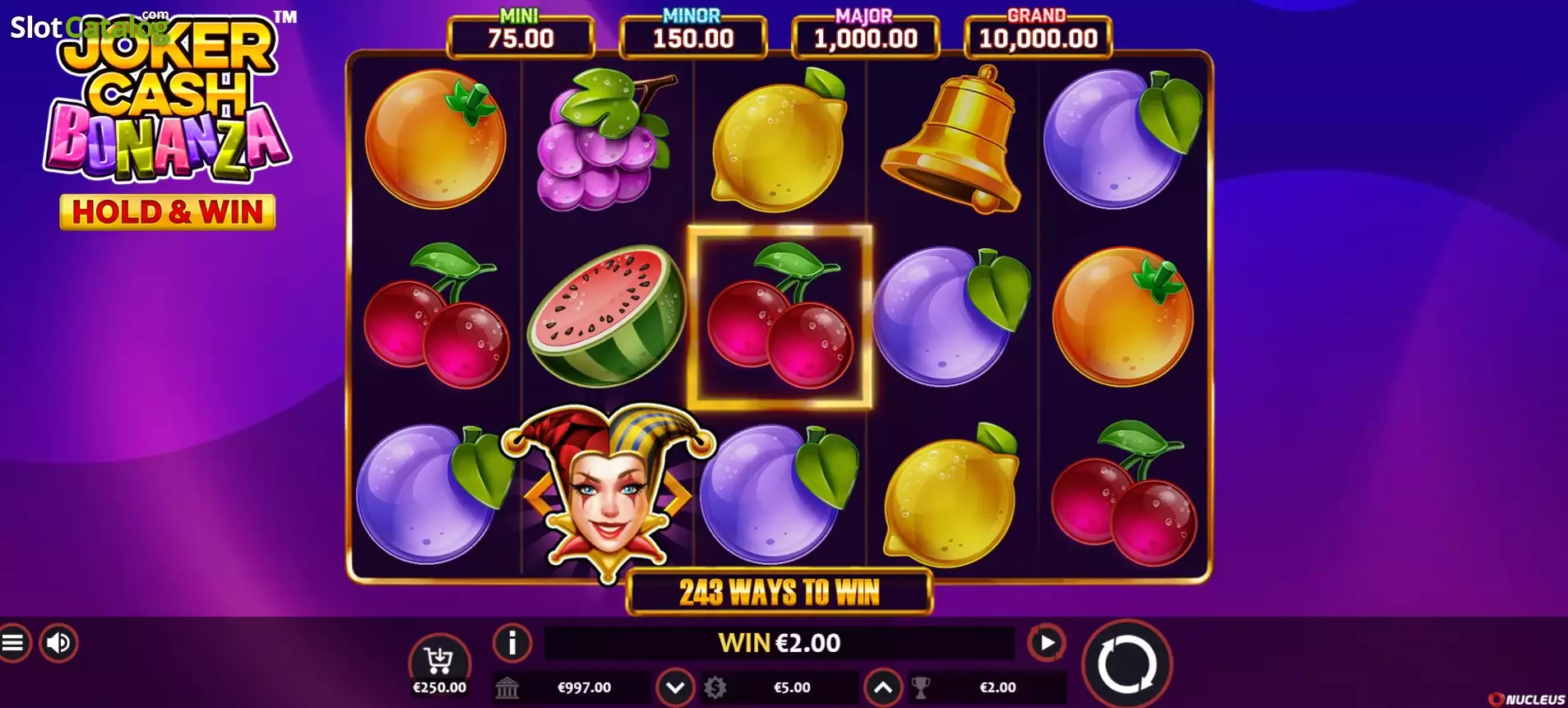Image resolution: width=1568 pixels, height=708 pixels.
Task: Click the MINOR 150.00 jackpot
Action: click(x=693, y=35)
